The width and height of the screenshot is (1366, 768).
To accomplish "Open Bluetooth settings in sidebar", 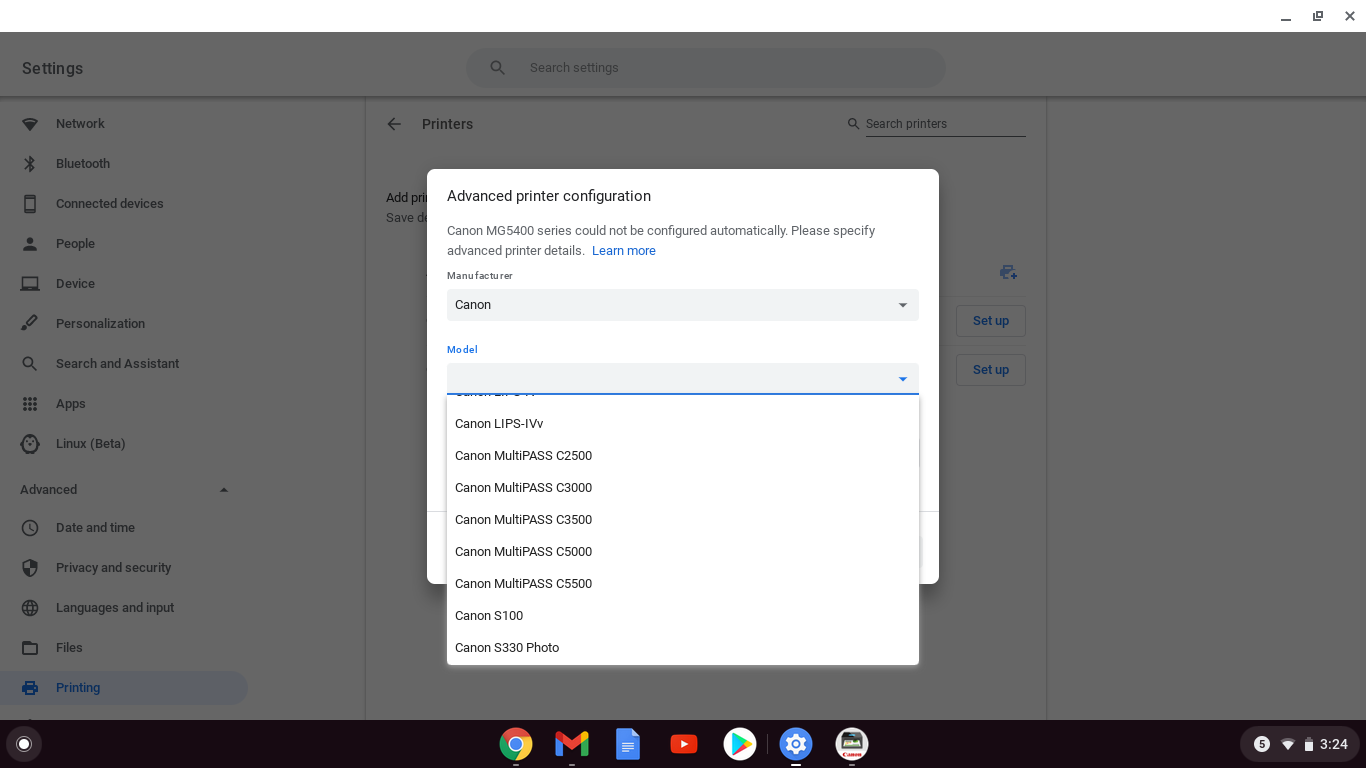I will 83,164.
